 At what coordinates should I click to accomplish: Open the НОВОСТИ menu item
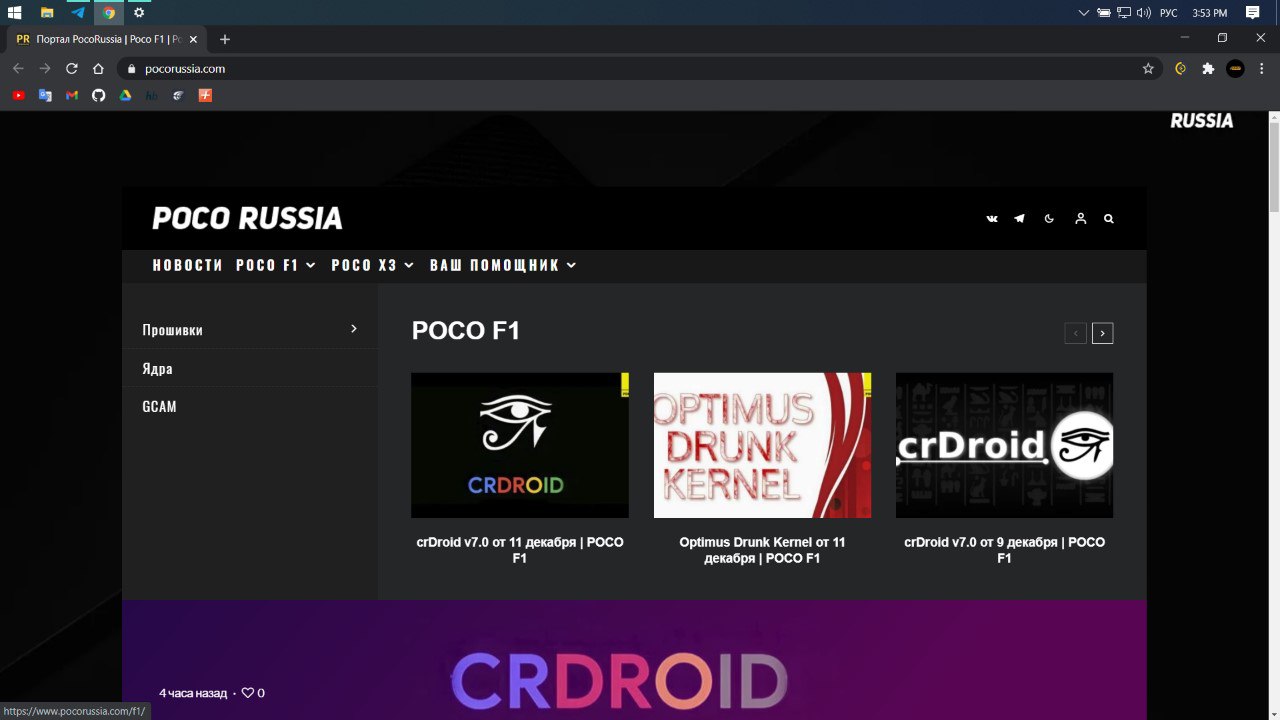(x=187, y=265)
